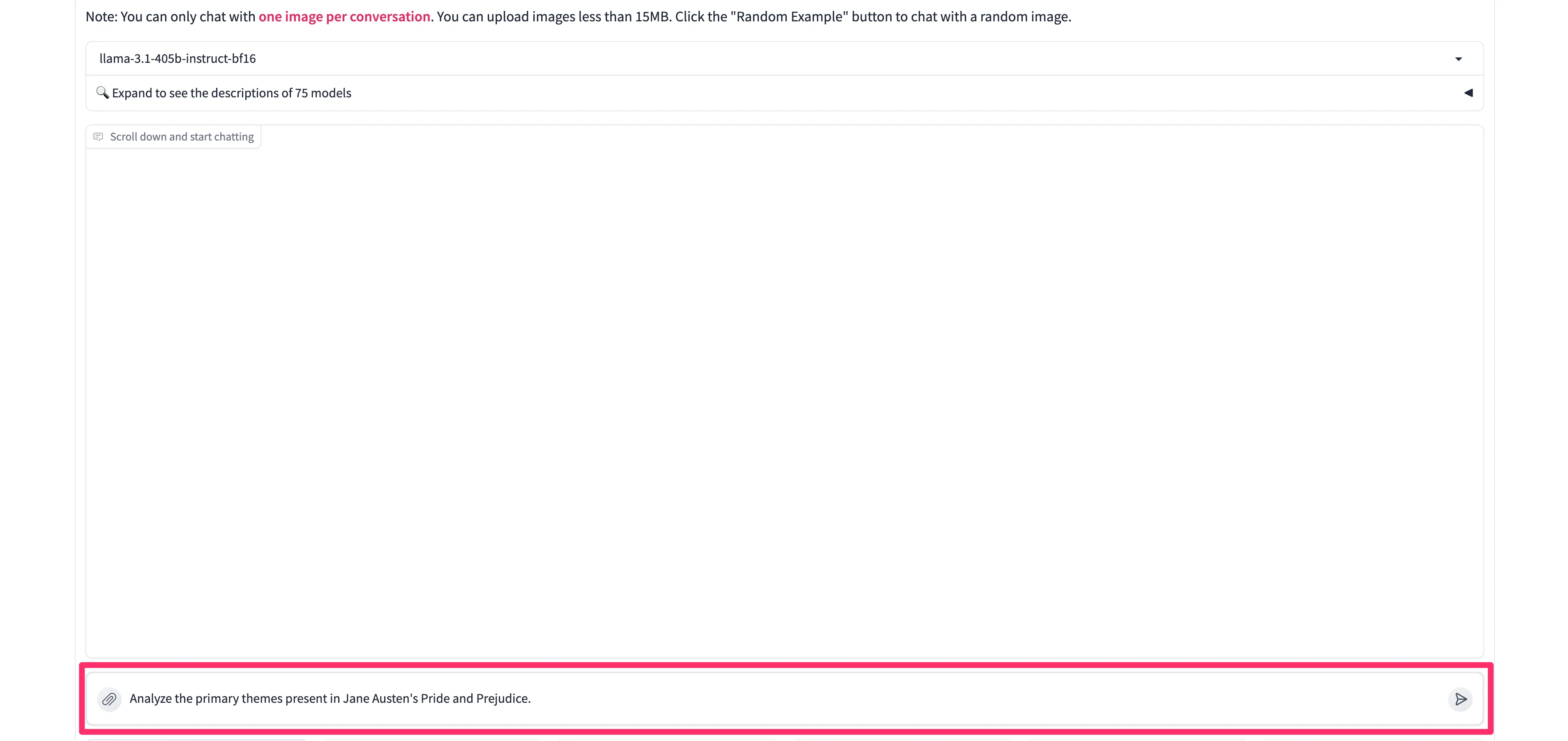Screen dimensions: 1568x741
Task: Focus the prompt text input field
Action: 913,698
